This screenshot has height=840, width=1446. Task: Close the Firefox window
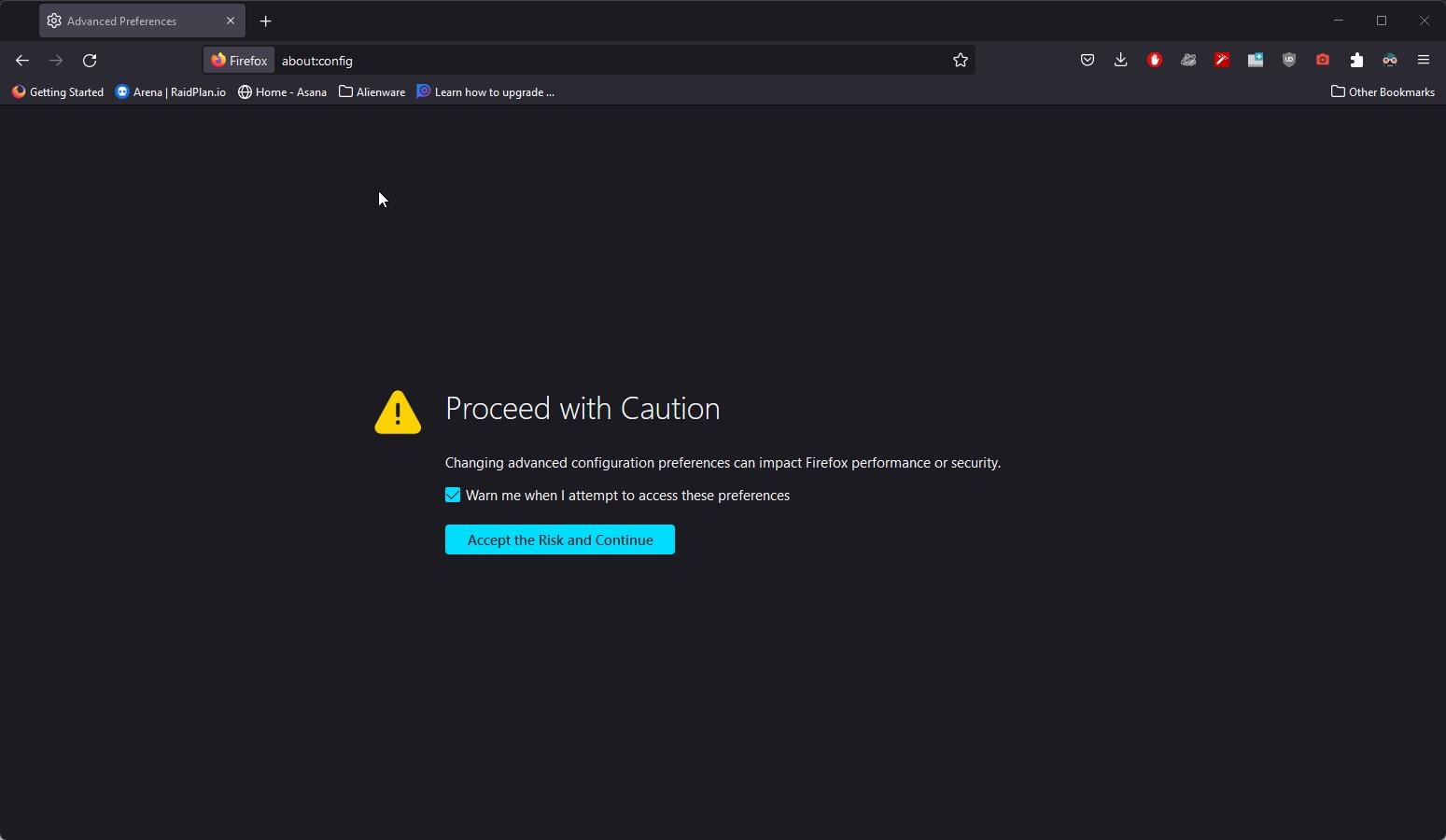click(1425, 21)
